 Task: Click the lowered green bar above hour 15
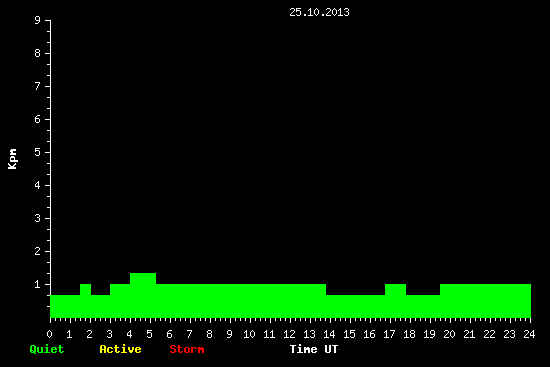(x=355, y=306)
